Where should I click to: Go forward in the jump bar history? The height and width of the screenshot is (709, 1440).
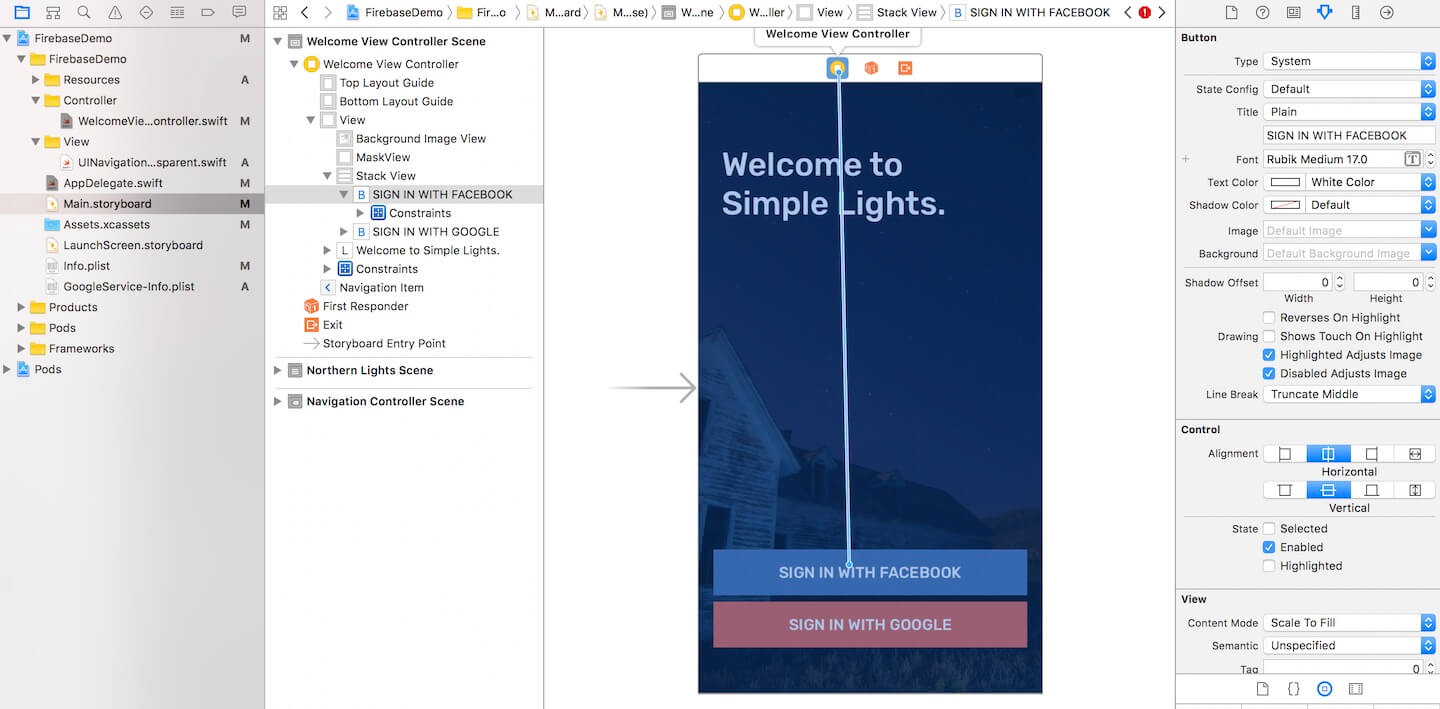[x=328, y=12]
